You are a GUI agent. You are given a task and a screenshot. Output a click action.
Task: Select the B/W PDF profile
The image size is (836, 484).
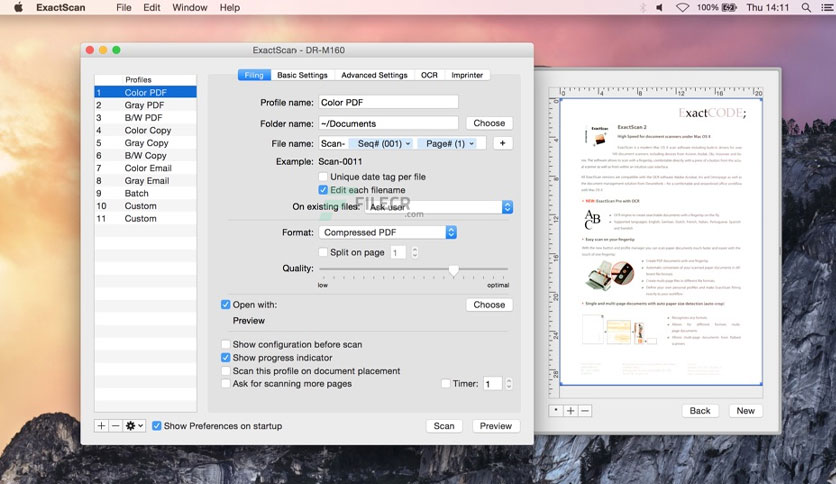146,118
